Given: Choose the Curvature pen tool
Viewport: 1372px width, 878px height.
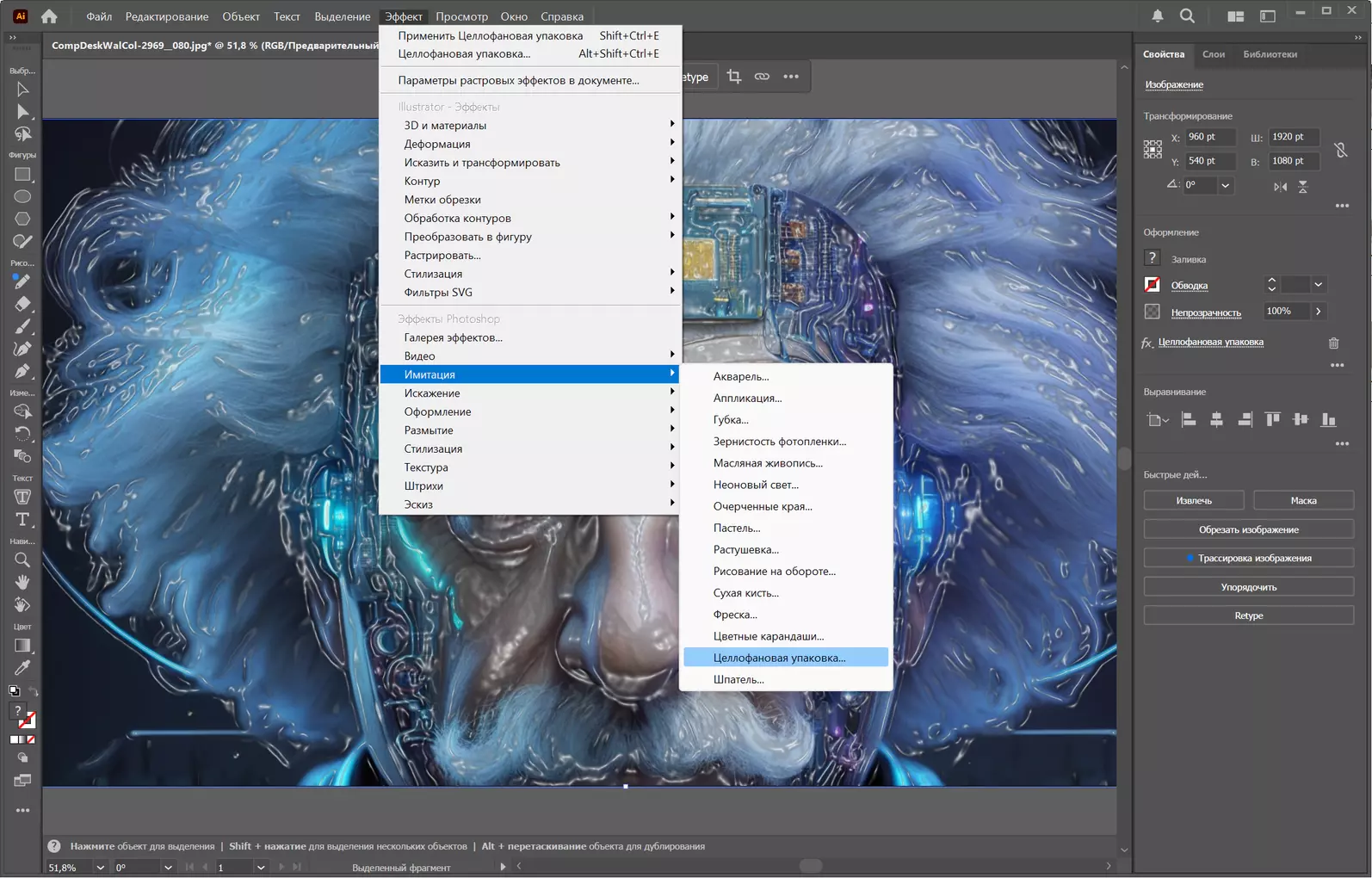Looking at the screenshot, I should (x=22, y=349).
